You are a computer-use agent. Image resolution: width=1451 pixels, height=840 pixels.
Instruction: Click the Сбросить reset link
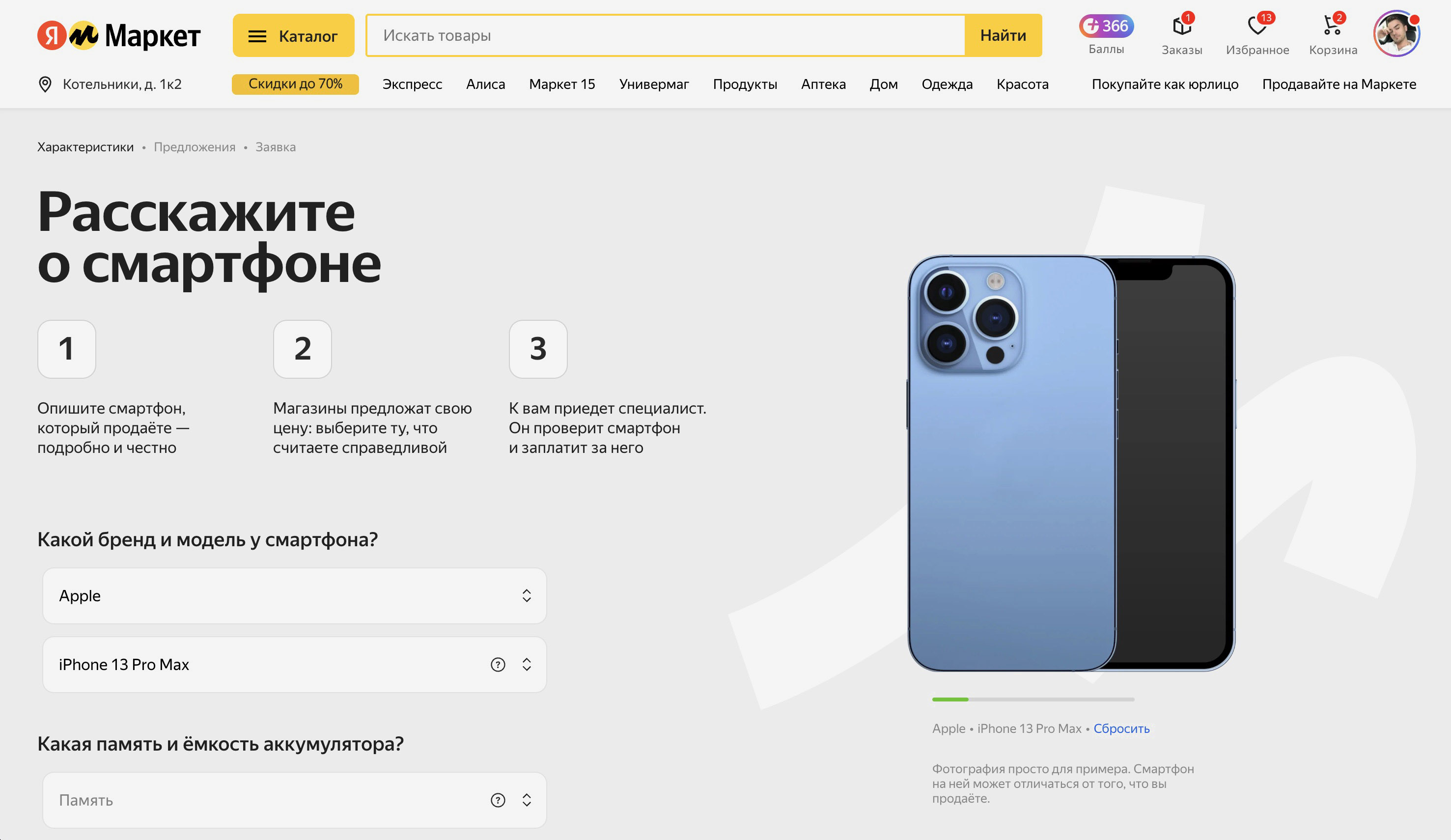click(x=1121, y=728)
